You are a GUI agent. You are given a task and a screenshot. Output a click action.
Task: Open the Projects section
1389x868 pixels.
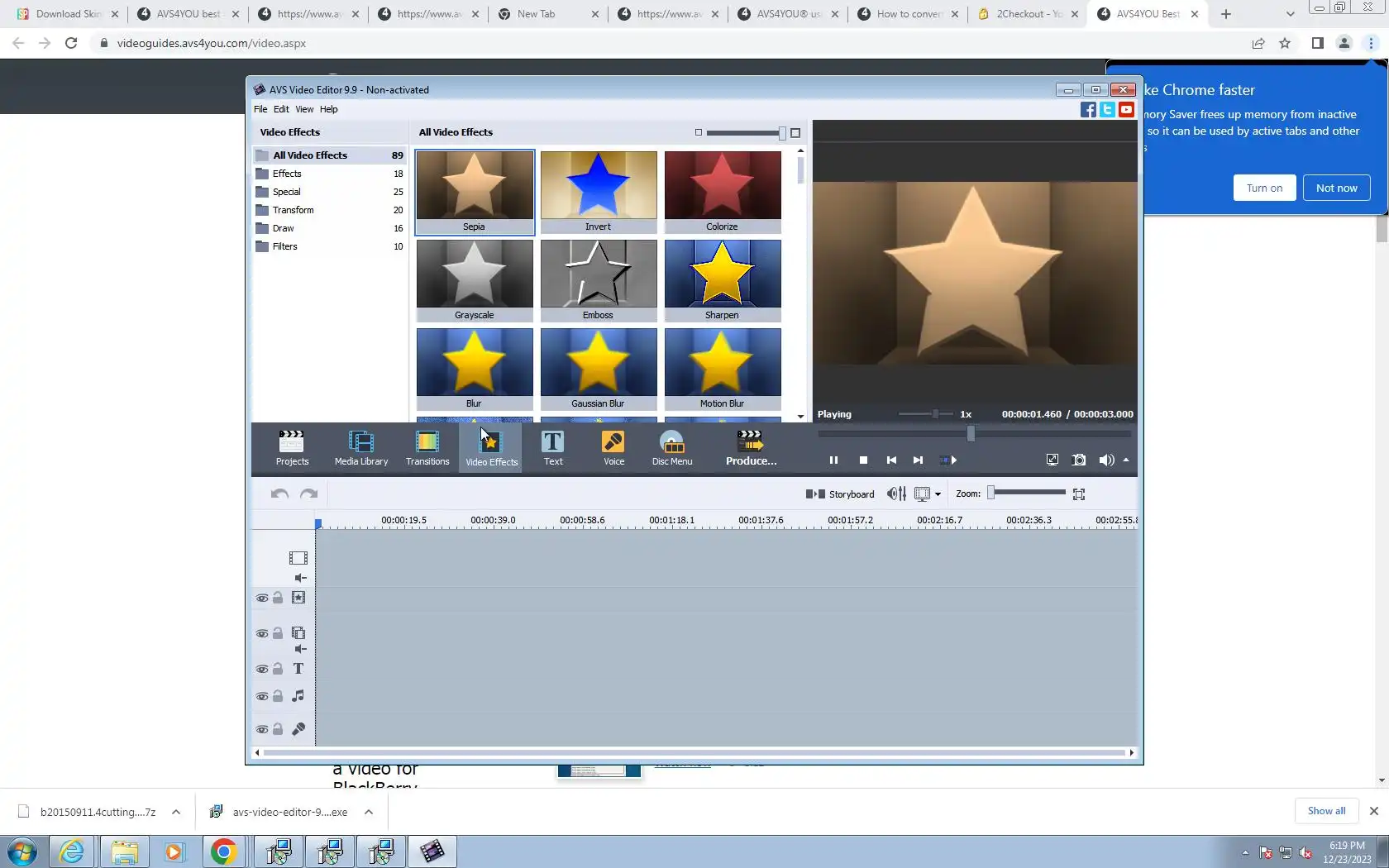(x=292, y=448)
